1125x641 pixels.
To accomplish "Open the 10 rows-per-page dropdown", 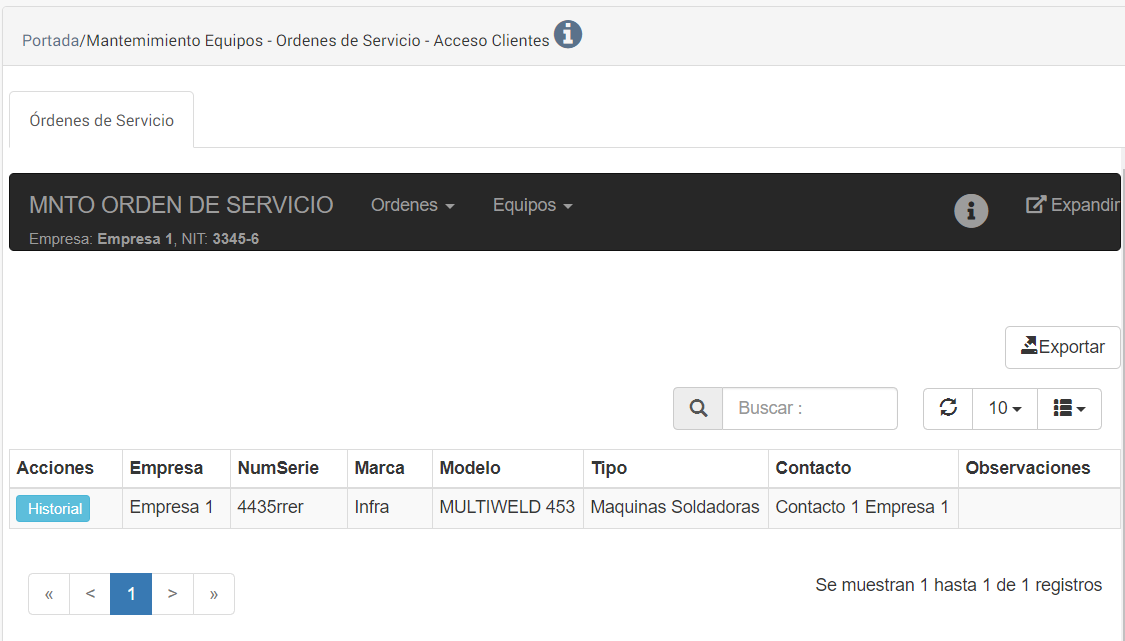I will [1004, 409].
